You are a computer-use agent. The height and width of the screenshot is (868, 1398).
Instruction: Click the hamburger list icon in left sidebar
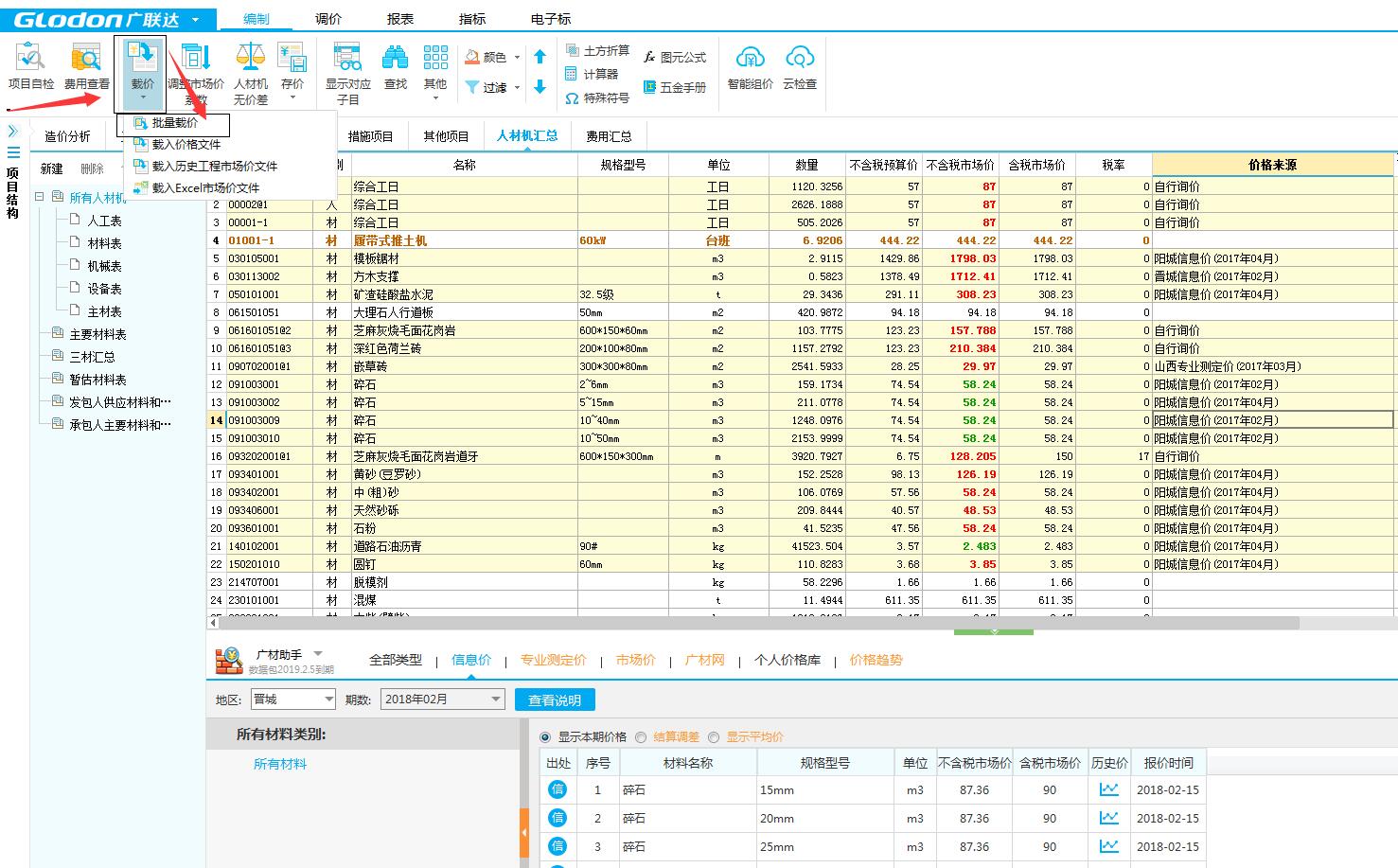[x=13, y=152]
